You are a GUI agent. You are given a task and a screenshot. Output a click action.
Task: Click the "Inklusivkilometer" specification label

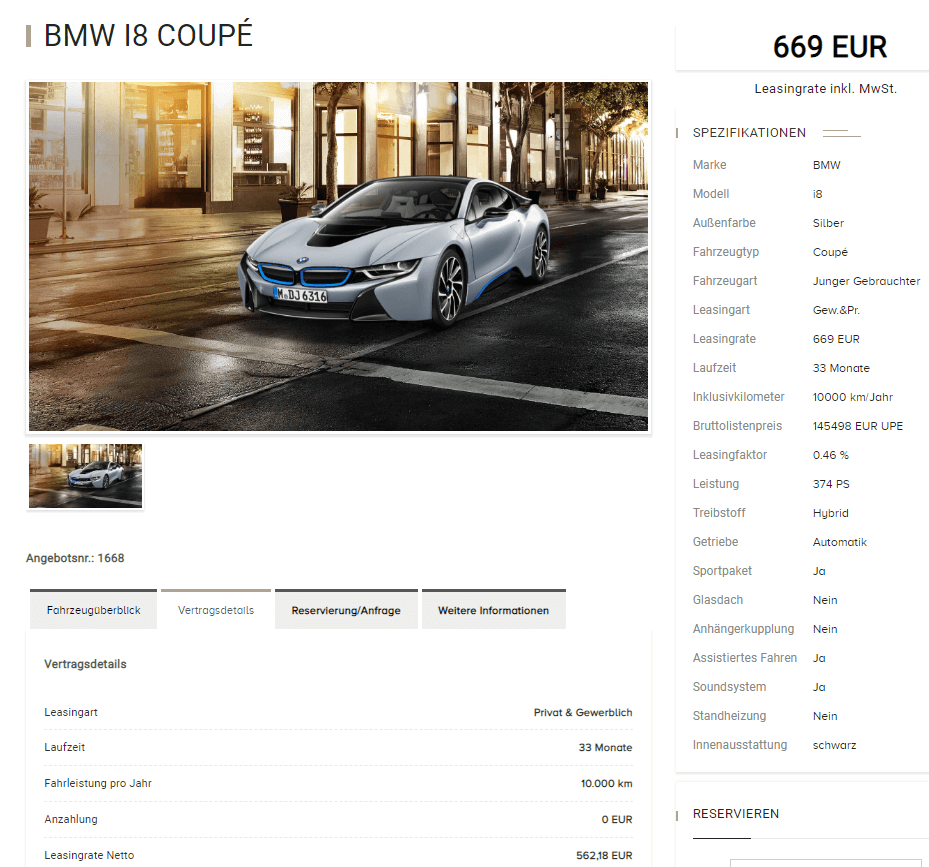click(738, 397)
